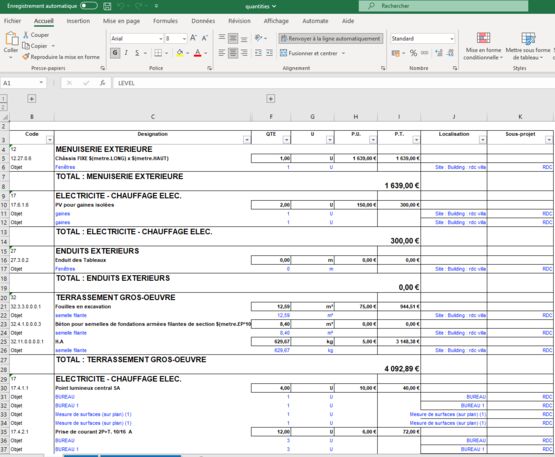Align text to top
Image resolution: width=555 pixels, height=457 pixels.
[222, 38]
